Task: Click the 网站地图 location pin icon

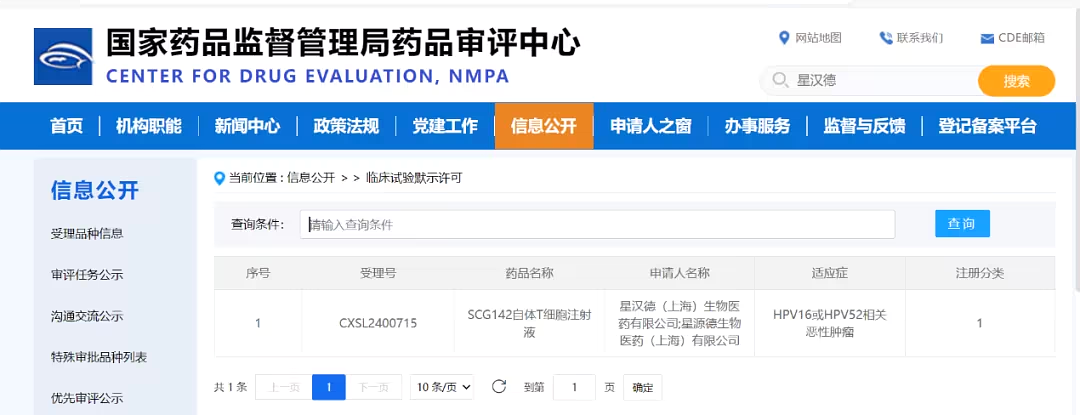Action: click(x=784, y=38)
